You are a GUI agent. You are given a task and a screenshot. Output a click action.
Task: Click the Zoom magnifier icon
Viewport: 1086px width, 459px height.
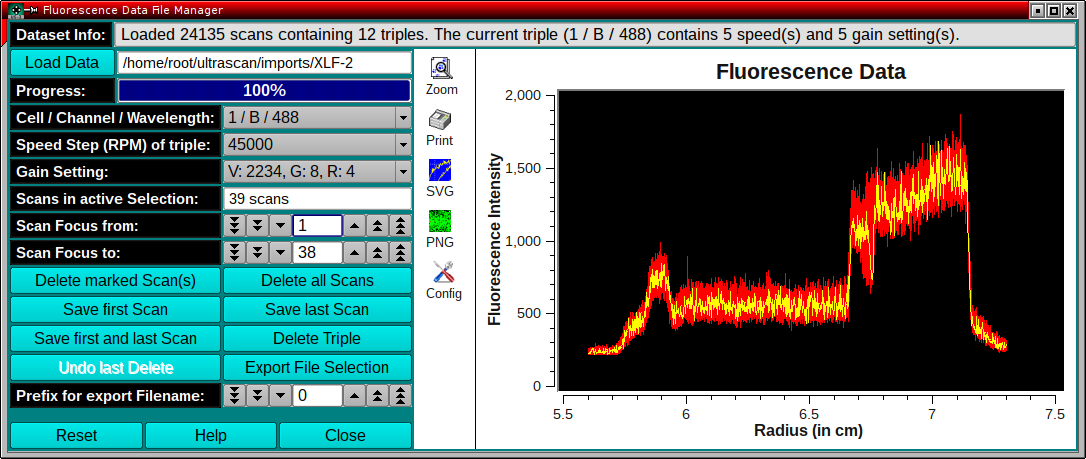click(x=441, y=69)
